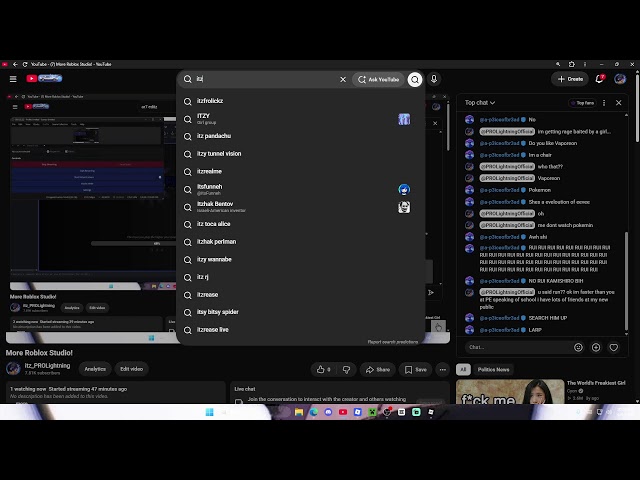
Task: Submit search with magnifier button
Action: (415, 80)
